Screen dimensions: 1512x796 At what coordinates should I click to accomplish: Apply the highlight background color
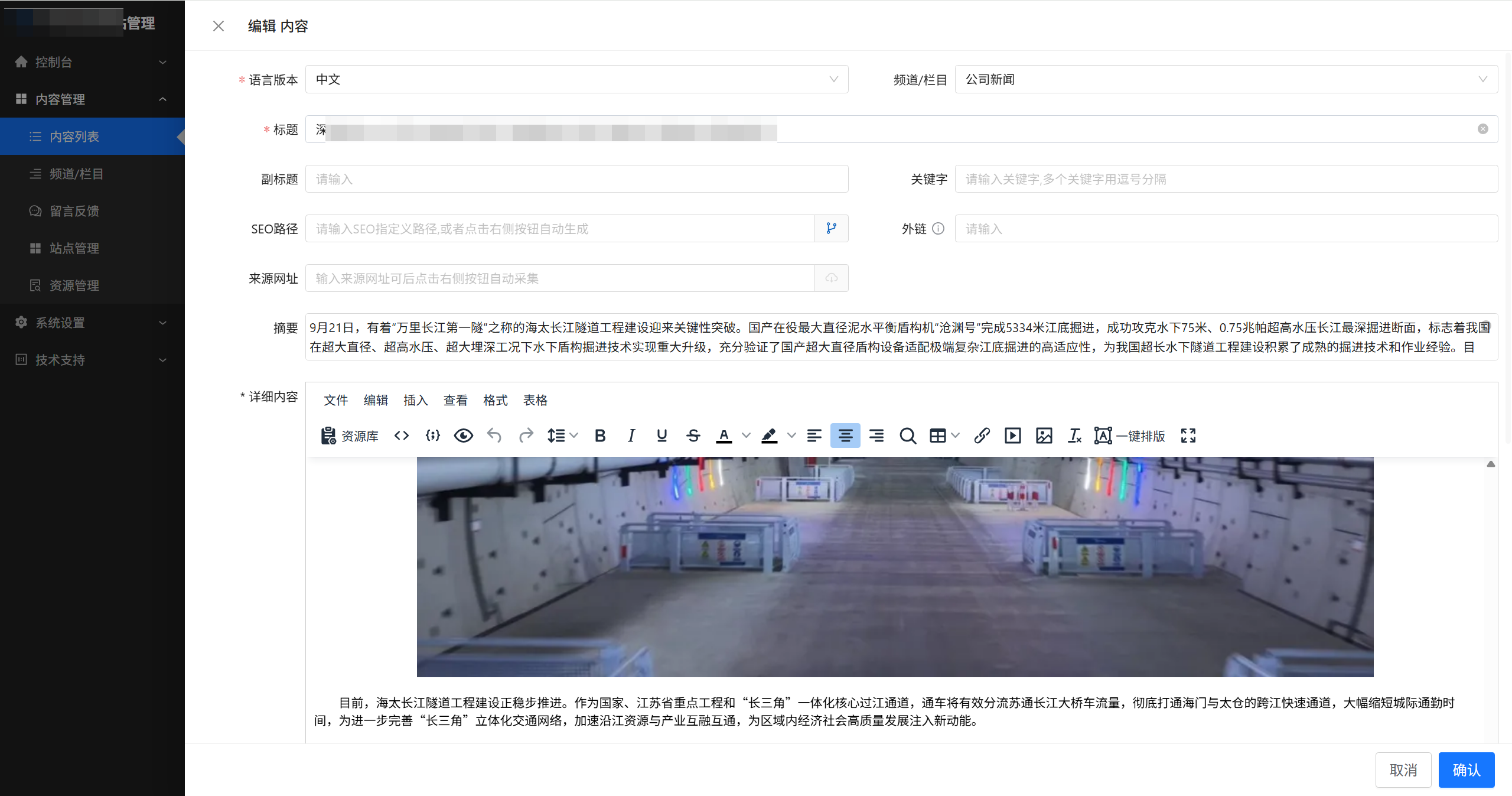coord(769,436)
